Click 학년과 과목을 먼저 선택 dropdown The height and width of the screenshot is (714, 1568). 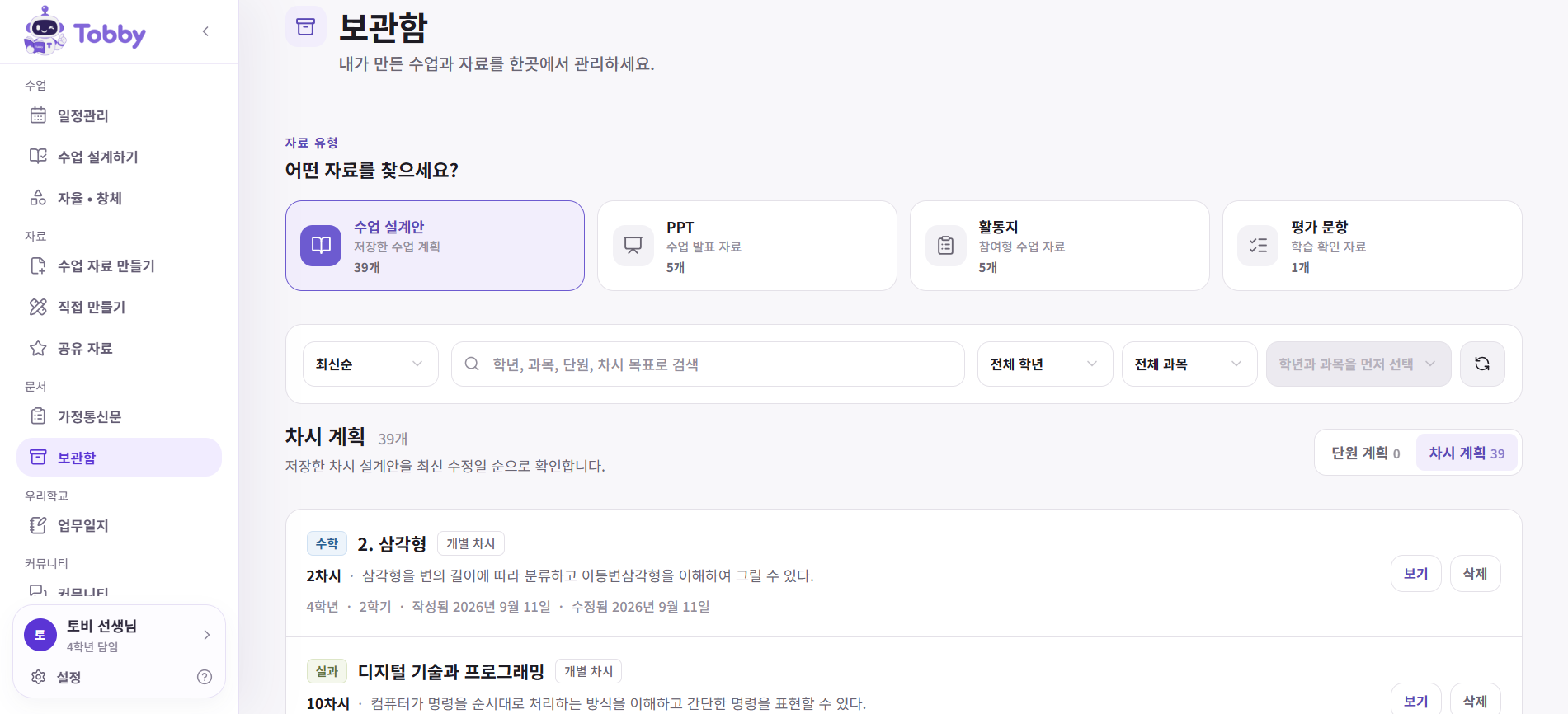click(x=1358, y=364)
